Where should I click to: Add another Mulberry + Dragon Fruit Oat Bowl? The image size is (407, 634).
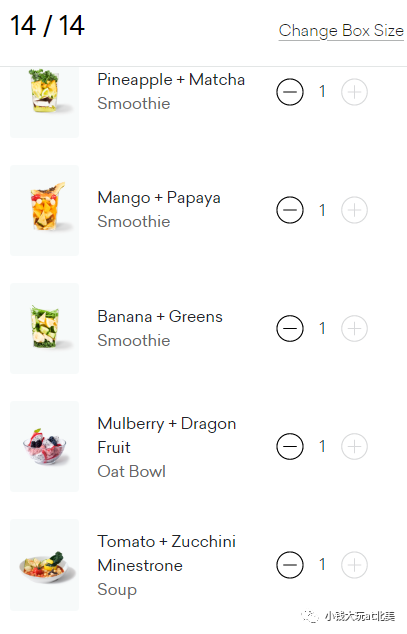354,446
